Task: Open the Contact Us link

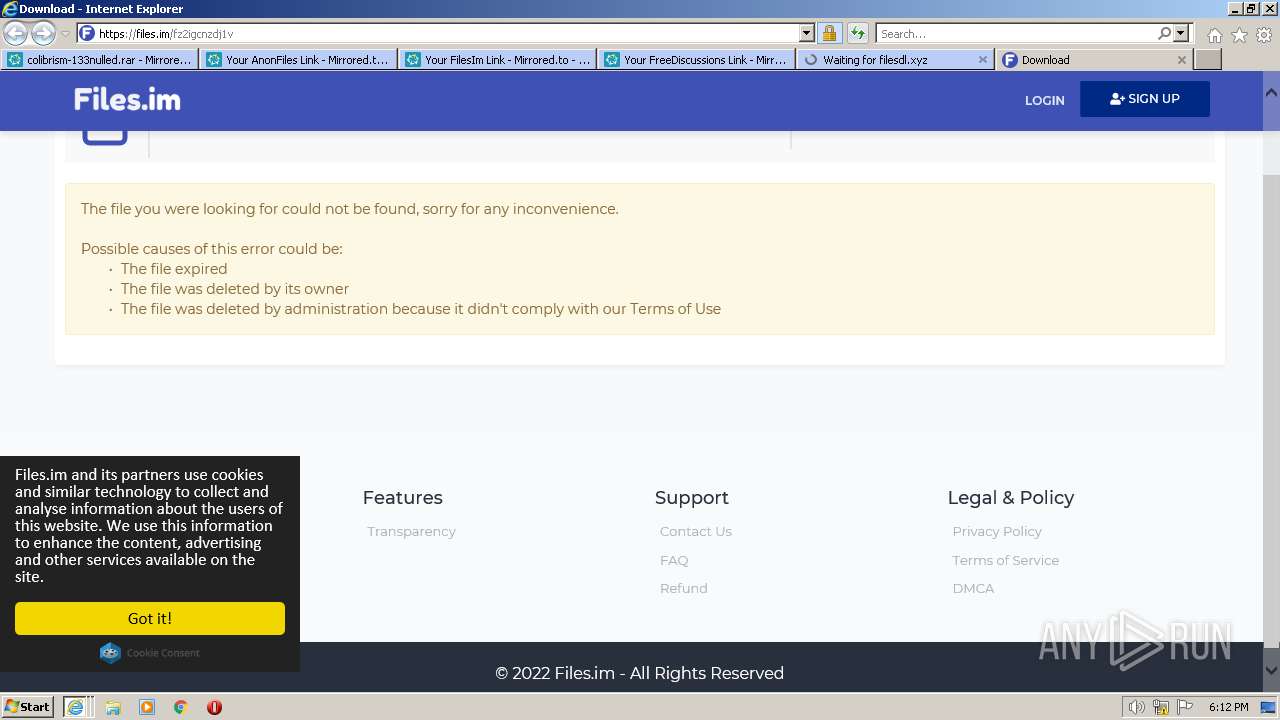Action: pos(696,531)
